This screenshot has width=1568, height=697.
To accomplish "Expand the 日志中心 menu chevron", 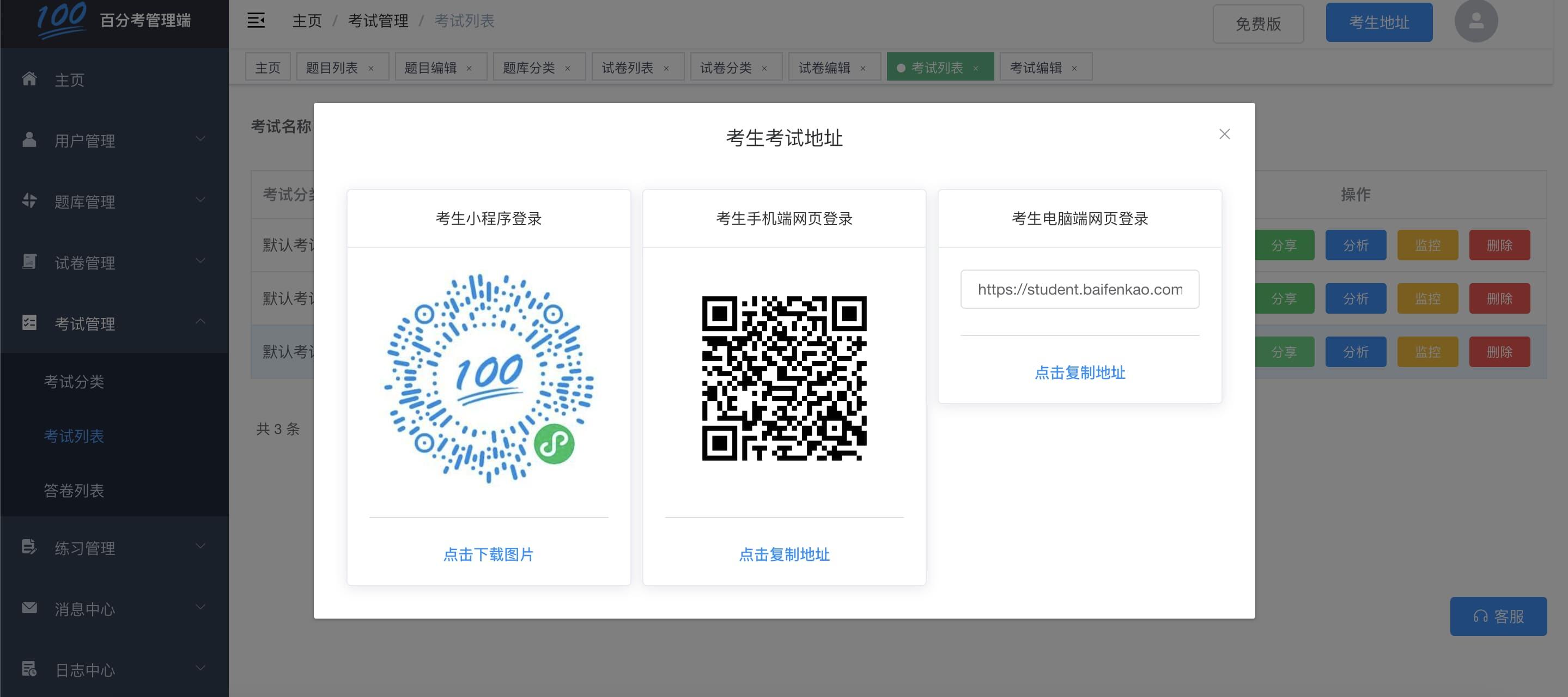I will point(200,668).
